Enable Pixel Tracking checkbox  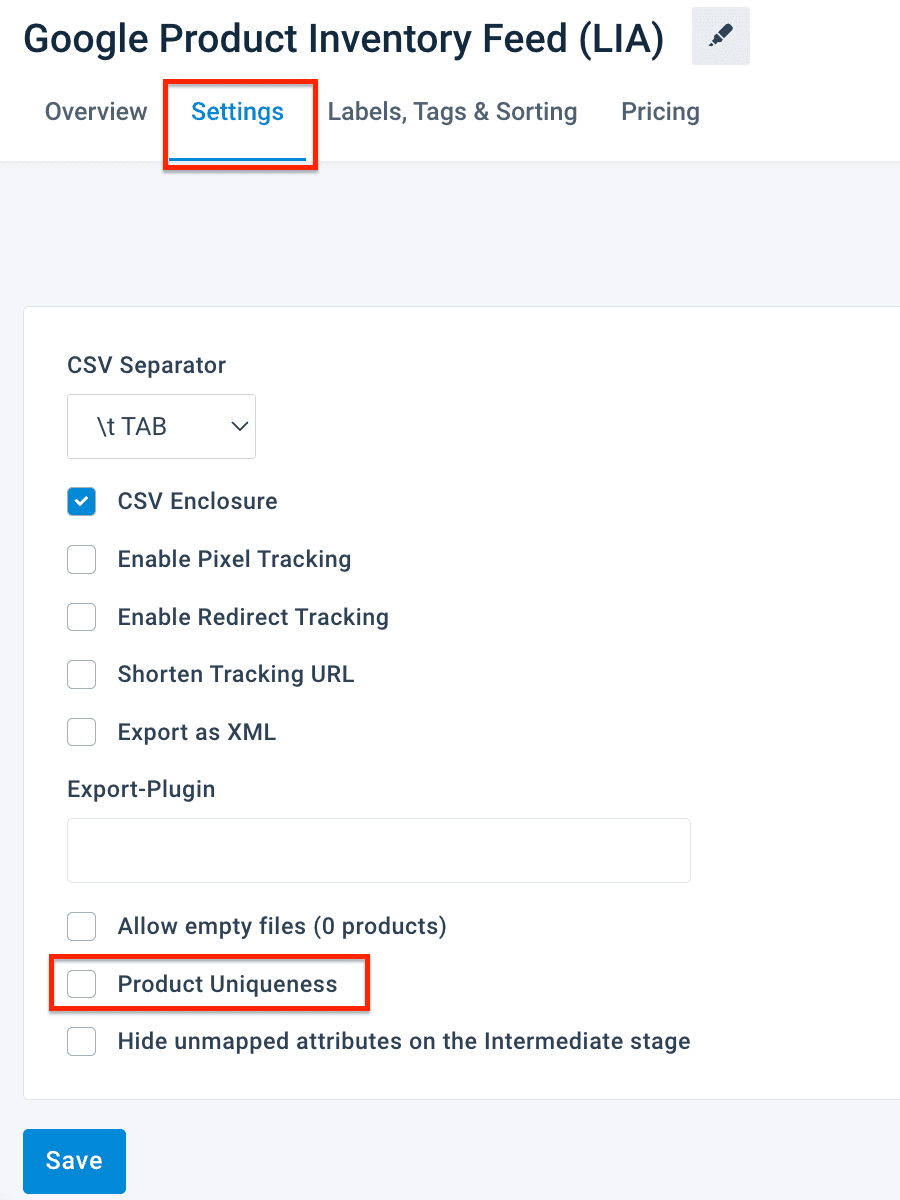(x=82, y=560)
